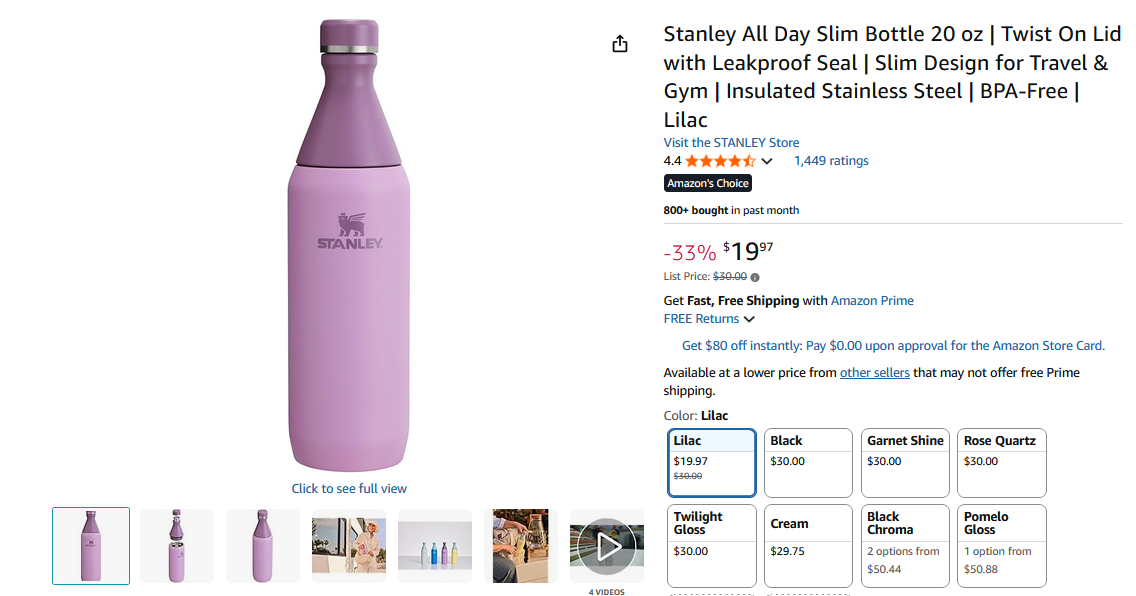Image resolution: width=1136 pixels, height=596 pixels.
Task: Open the 1,449 ratings link
Action: 831,161
